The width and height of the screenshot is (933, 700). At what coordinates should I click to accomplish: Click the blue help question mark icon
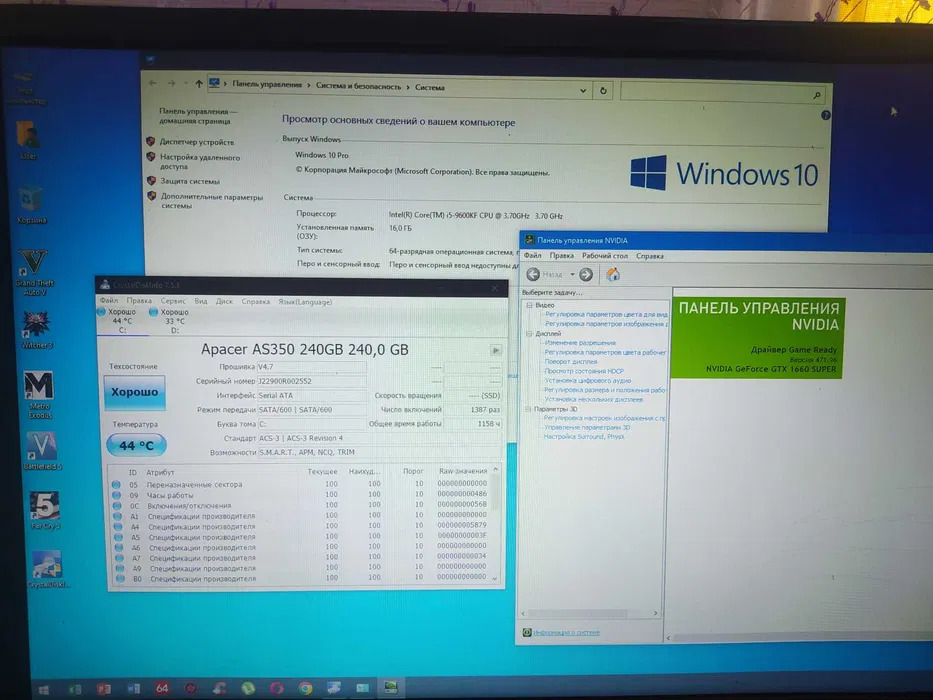[x=826, y=115]
